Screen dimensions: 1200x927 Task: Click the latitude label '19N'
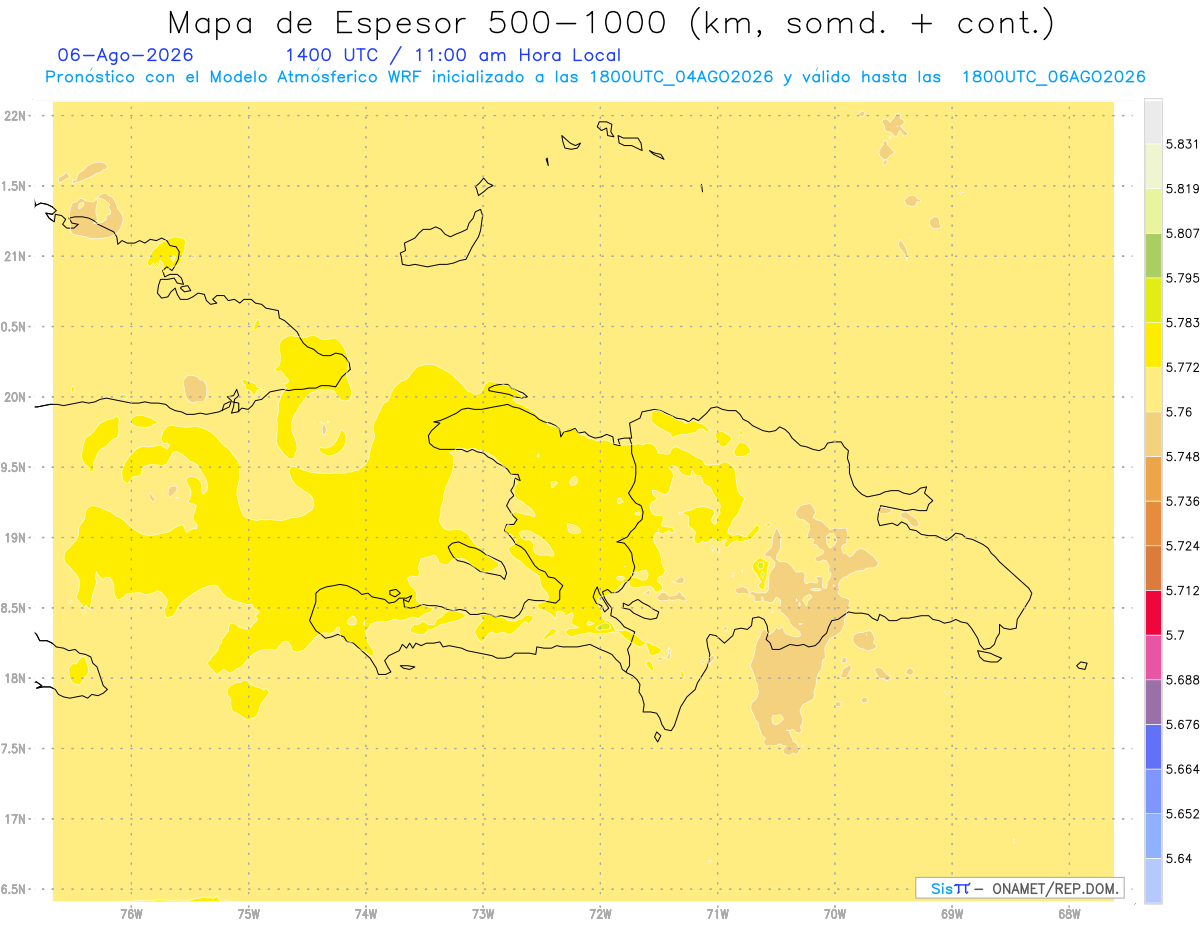coord(16,538)
